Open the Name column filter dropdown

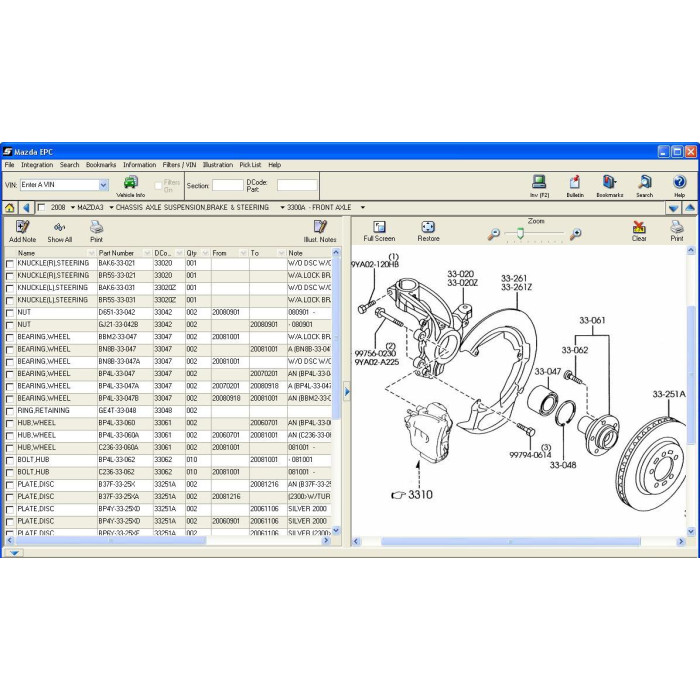[x=91, y=253]
